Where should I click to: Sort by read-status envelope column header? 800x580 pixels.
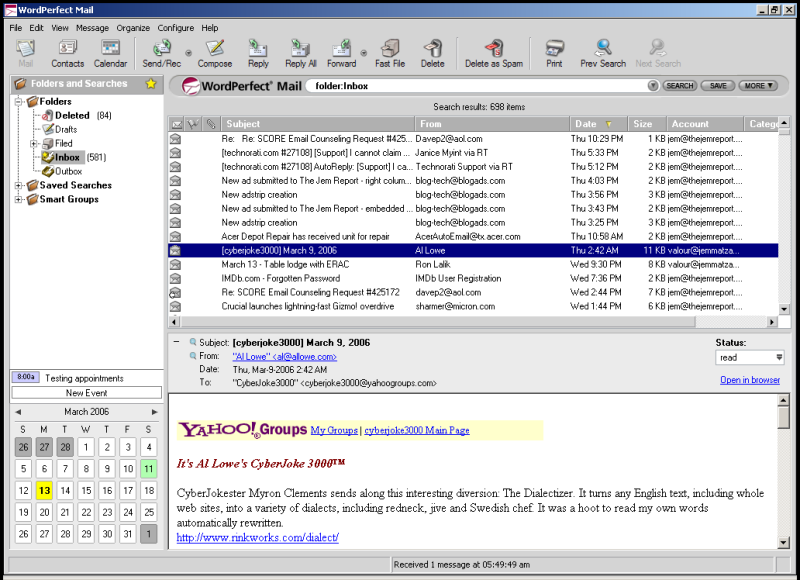177,124
